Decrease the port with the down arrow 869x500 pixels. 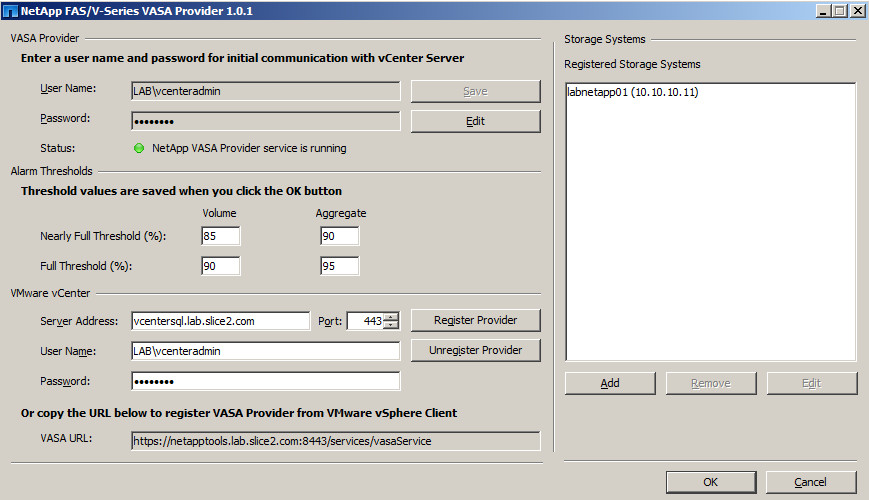click(391, 324)
